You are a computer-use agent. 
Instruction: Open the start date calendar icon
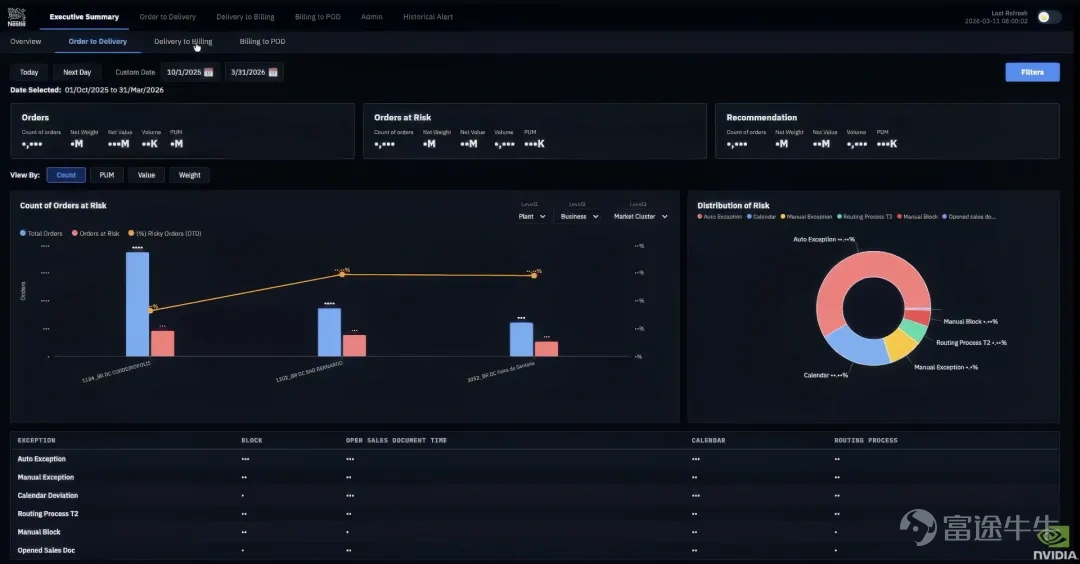pyautogui.click(x=209, y=72)
